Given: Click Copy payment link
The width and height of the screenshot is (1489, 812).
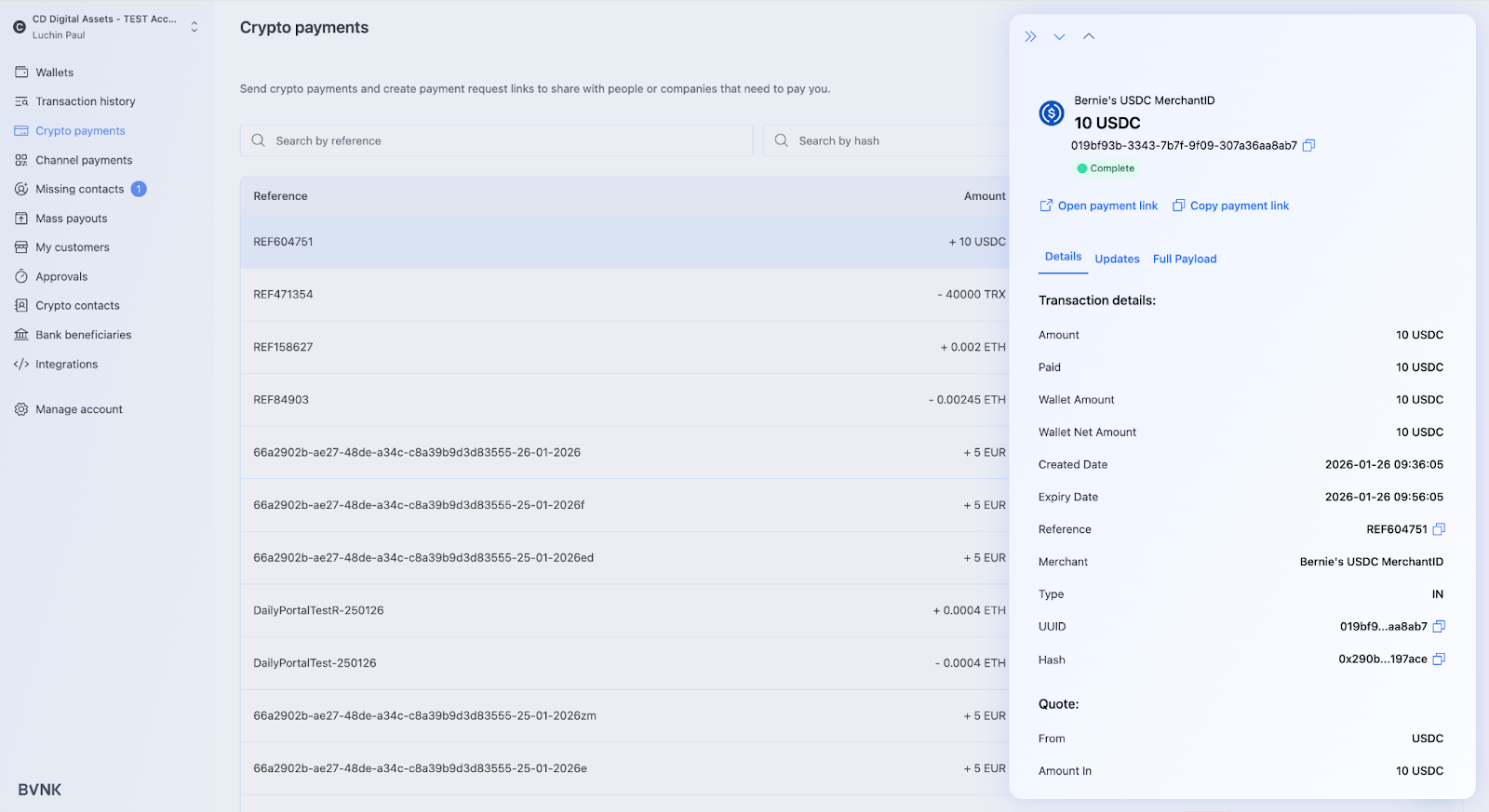Looking at the screenshot, I should [1230, 206].
